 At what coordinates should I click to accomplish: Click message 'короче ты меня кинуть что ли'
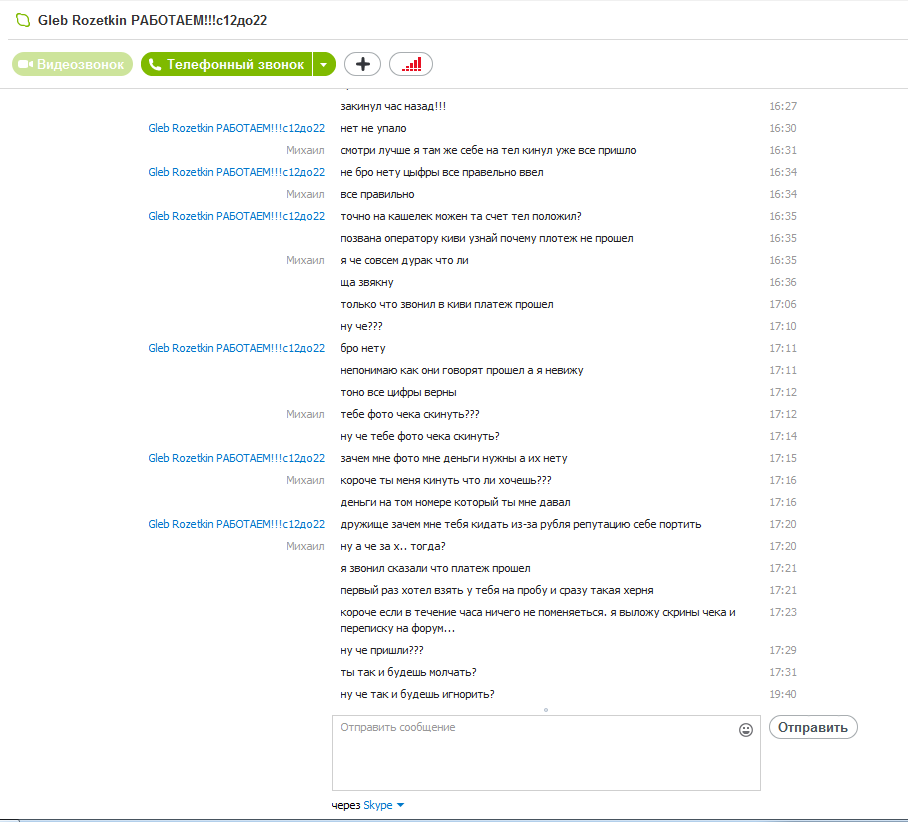coord(446,481)
